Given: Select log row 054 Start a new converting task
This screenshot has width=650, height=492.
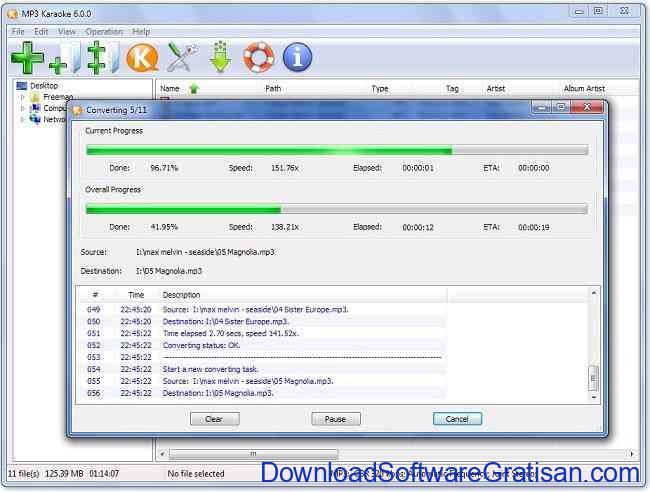Looking at the screenshot, I should coord(262,369).
